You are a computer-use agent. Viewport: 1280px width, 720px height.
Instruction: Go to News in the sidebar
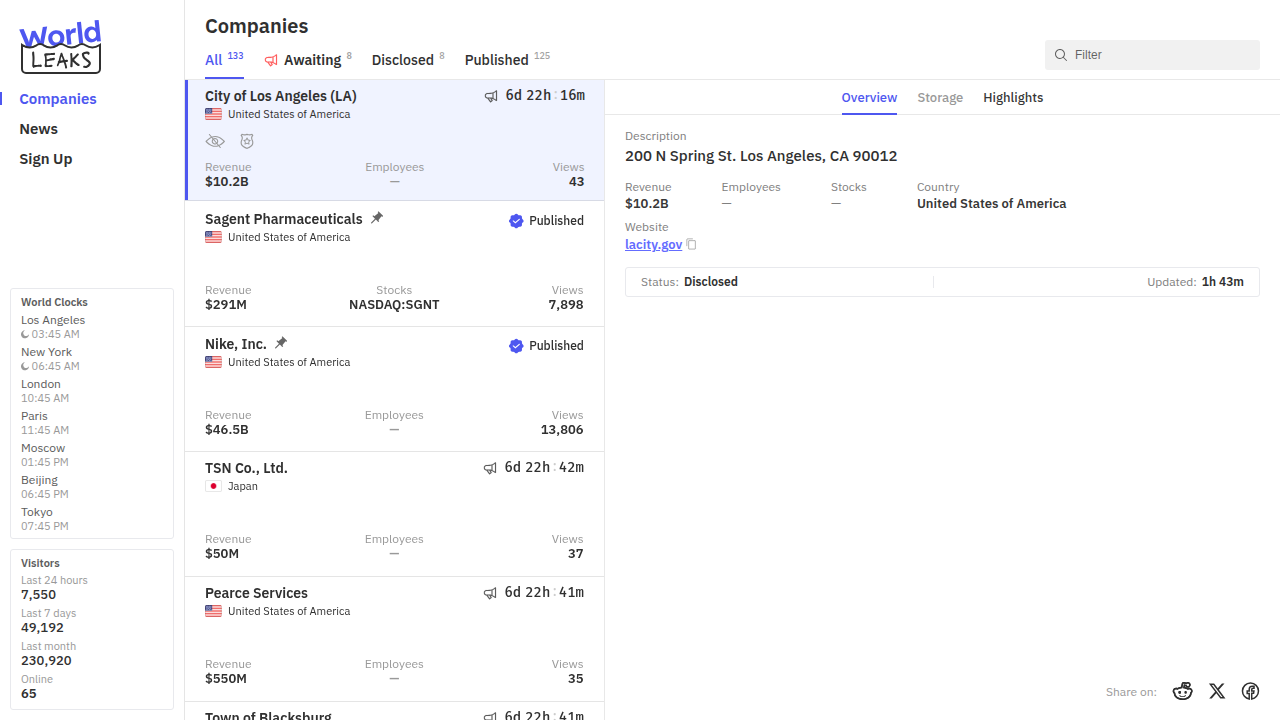pos(39,129)
